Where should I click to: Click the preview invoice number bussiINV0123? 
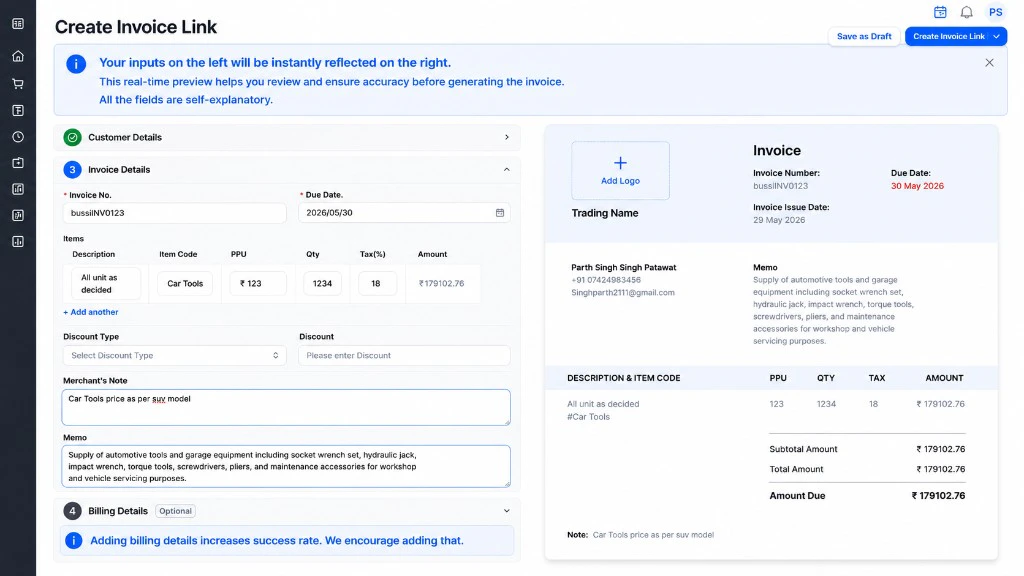tap(780, 186)
